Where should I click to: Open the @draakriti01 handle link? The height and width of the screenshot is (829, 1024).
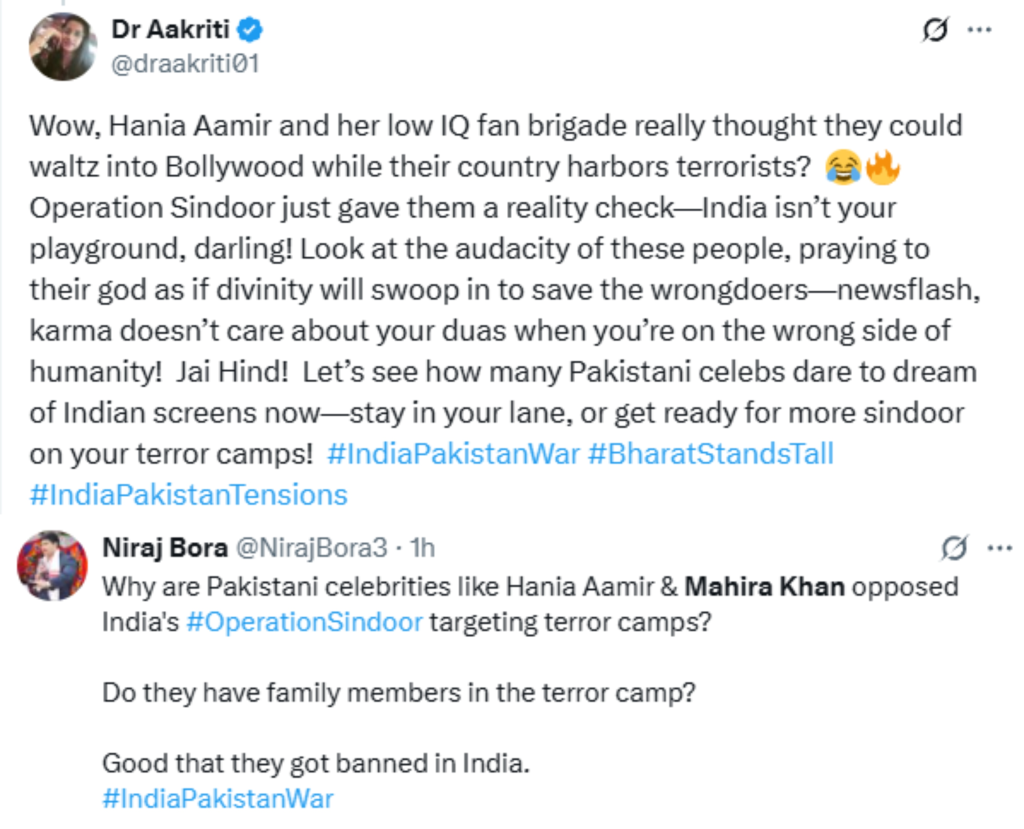coord(186,63)
